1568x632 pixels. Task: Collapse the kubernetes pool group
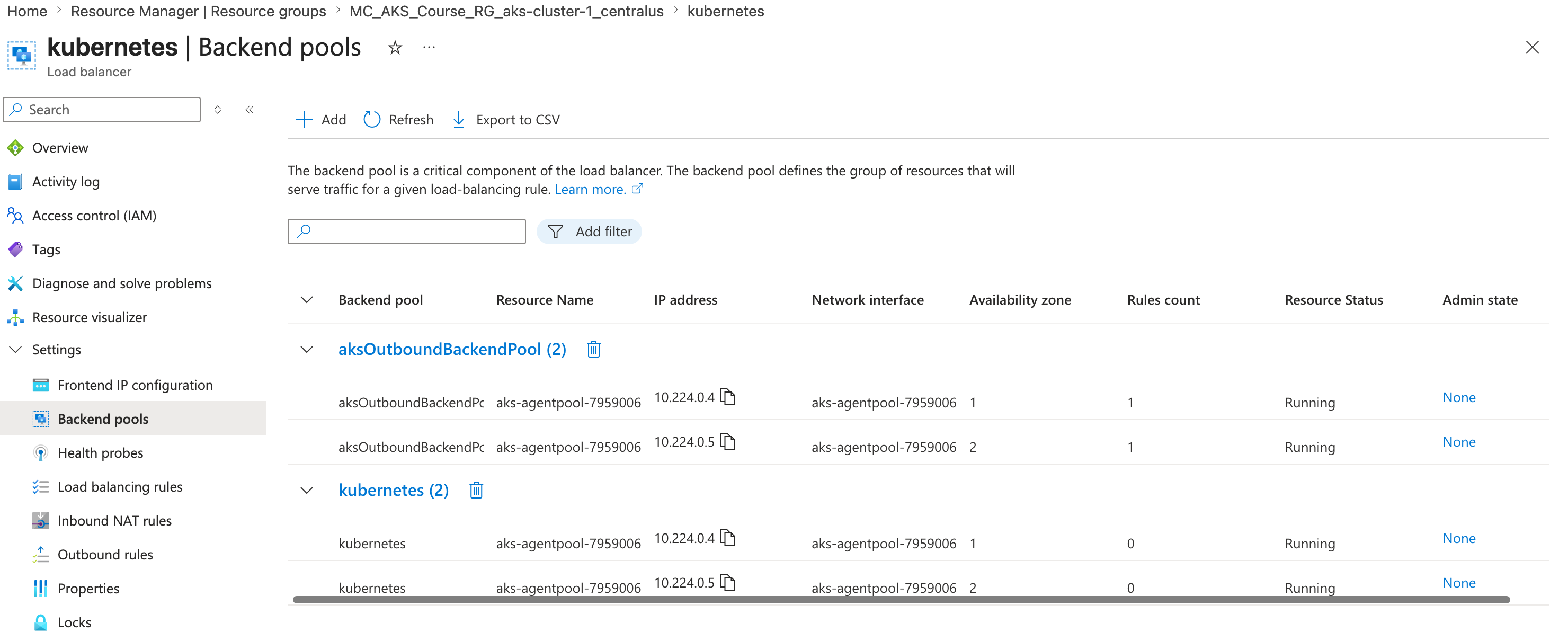307,491
